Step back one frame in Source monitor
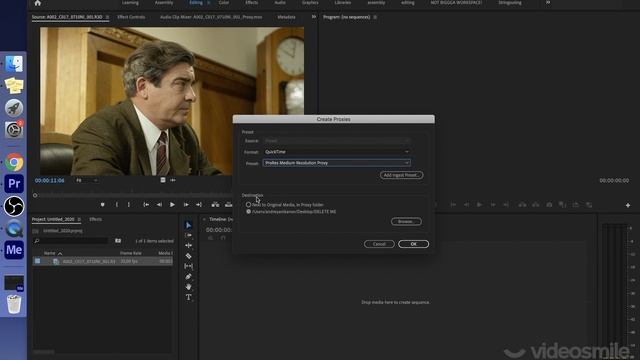 (159, 204)
